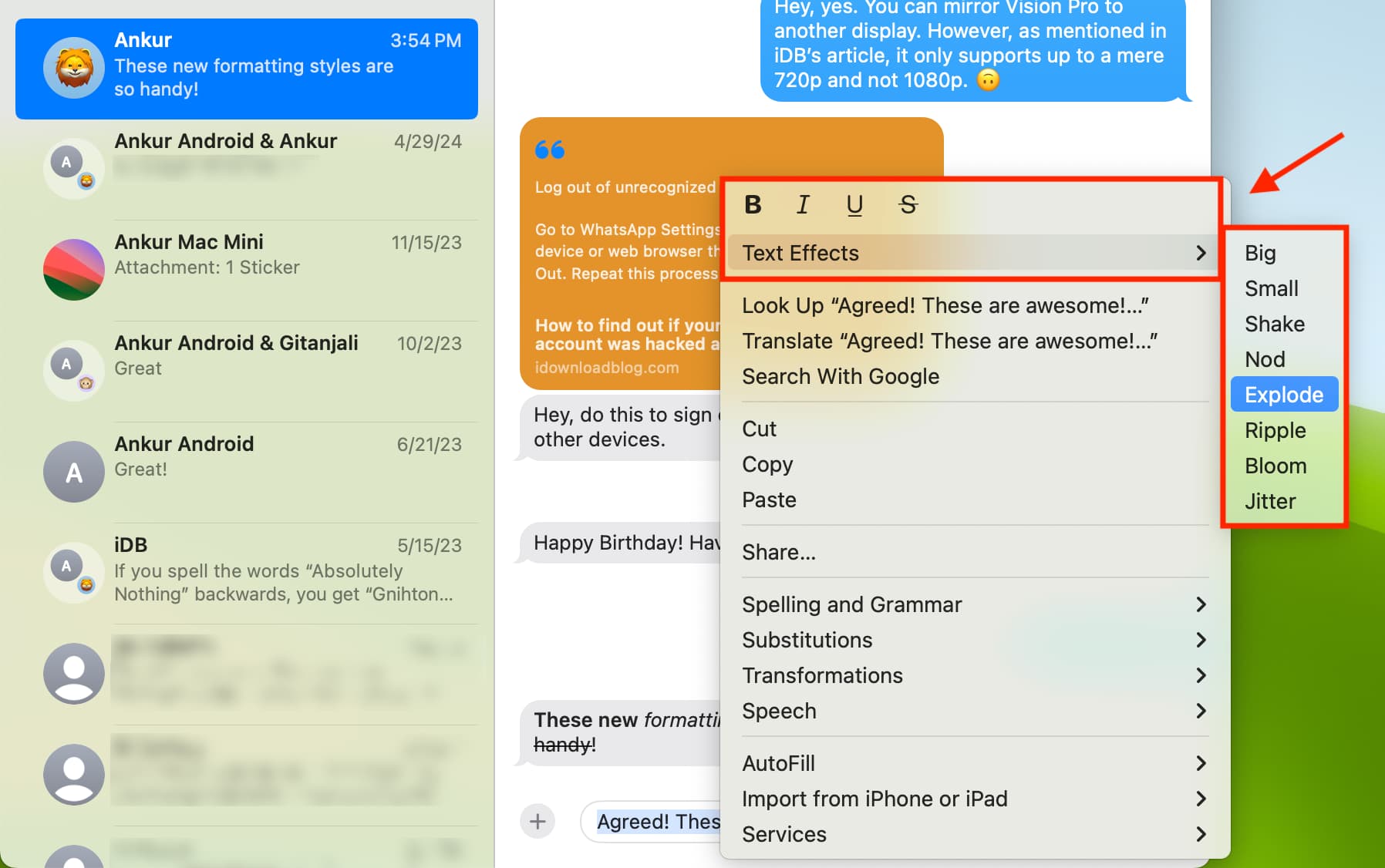Toggle Underline formatting icon

click(x=854, y=204)
